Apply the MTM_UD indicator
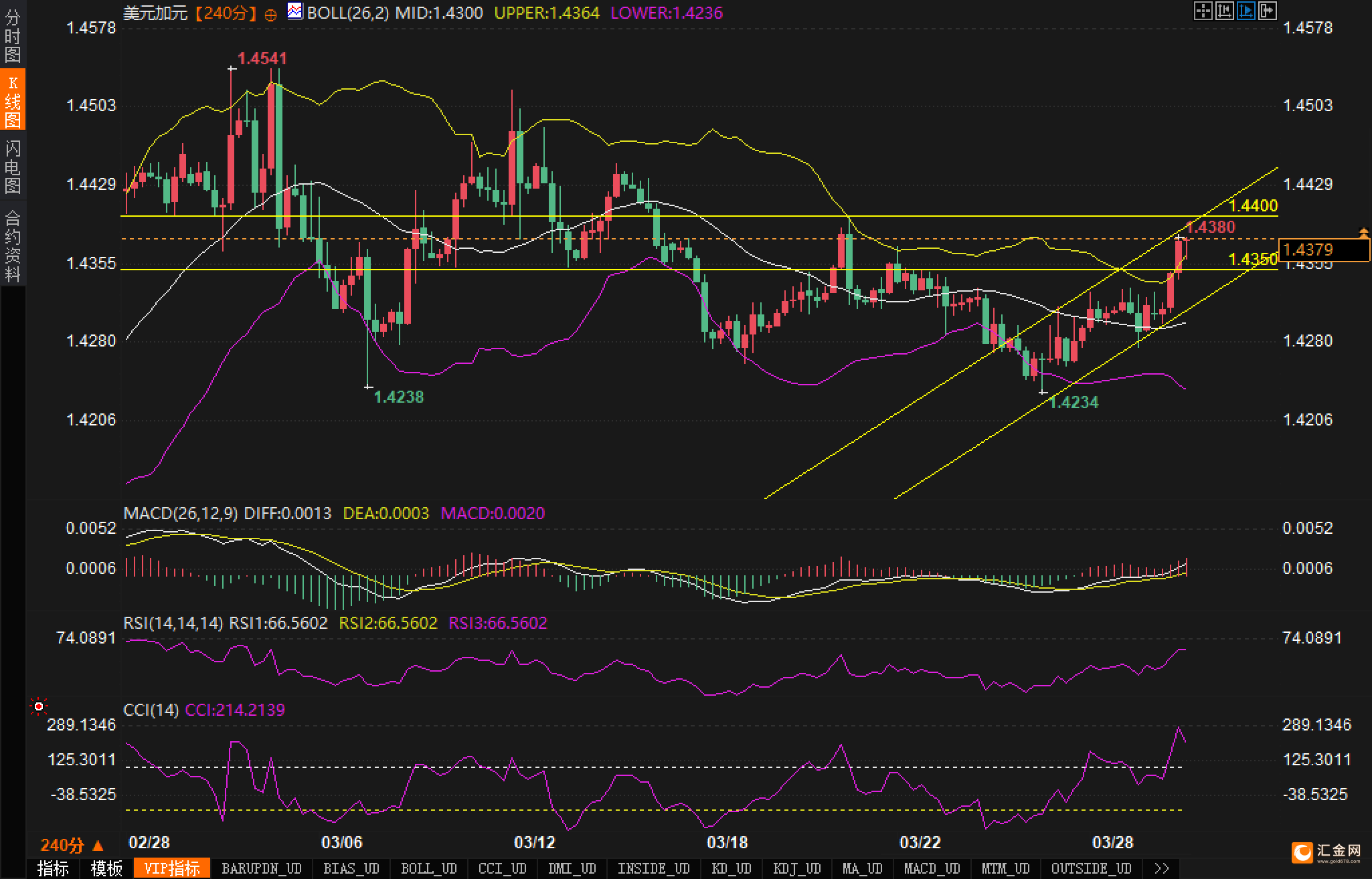 [1005, 868]
